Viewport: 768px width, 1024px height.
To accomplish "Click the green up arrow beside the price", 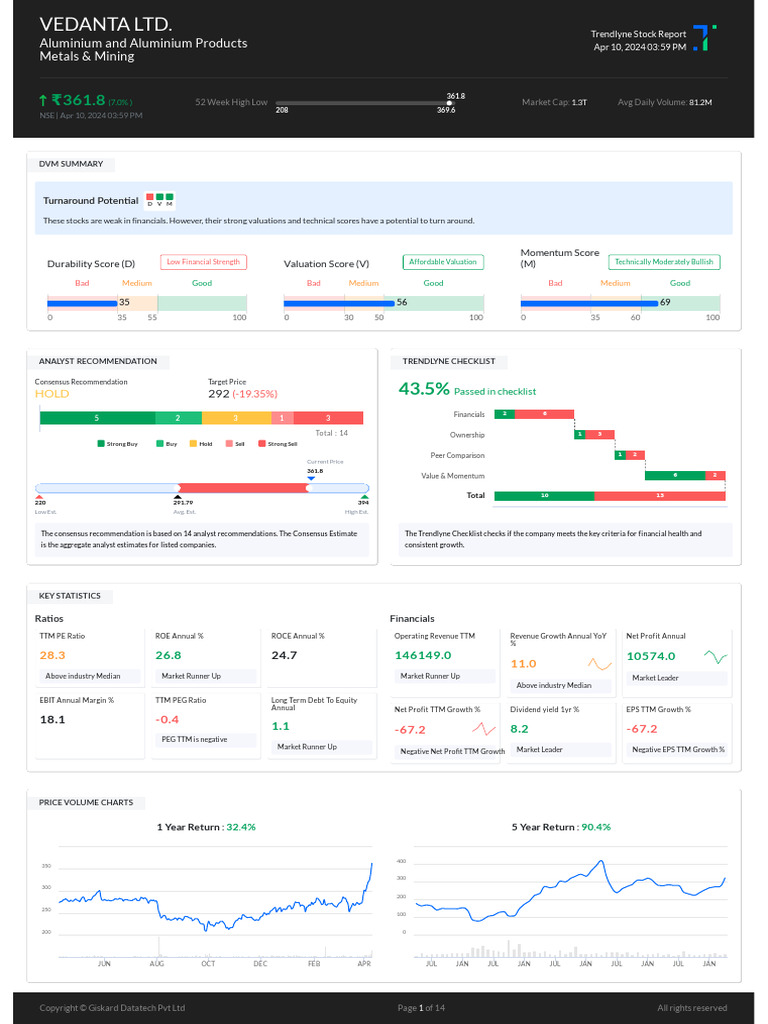I will tap(43, 100).
